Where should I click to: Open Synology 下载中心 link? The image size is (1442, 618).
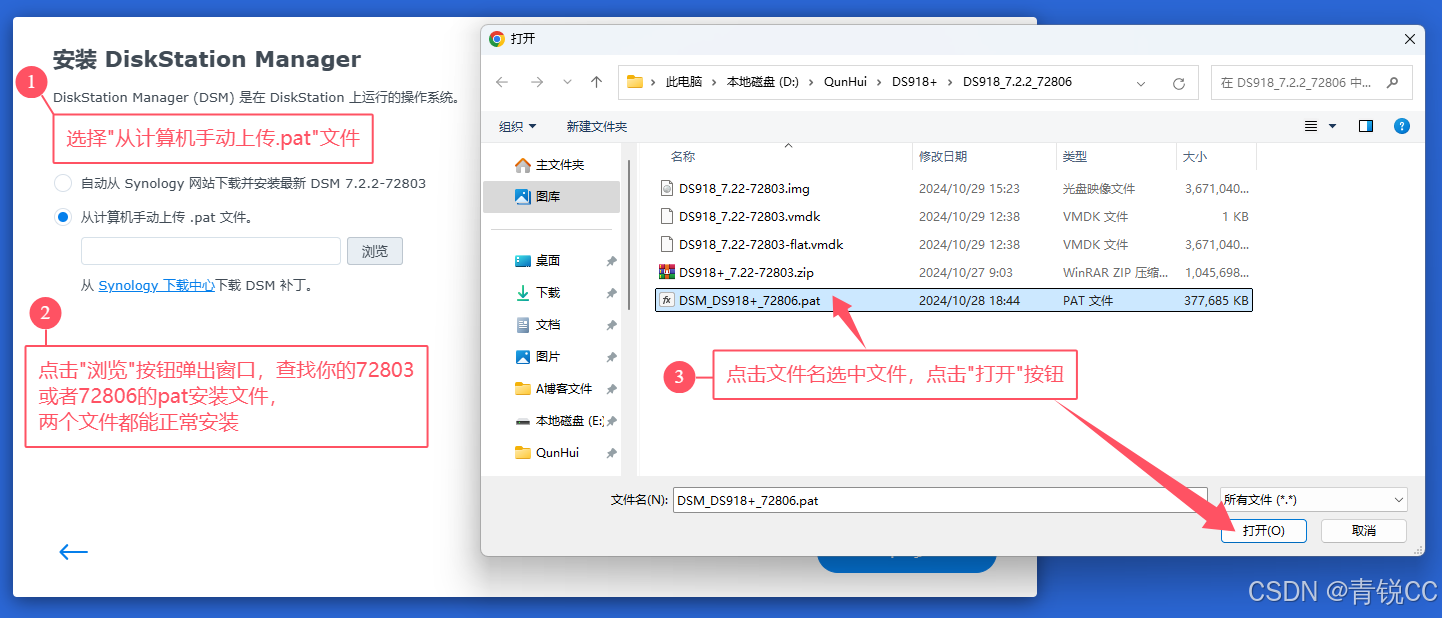[x=156, y=285]
